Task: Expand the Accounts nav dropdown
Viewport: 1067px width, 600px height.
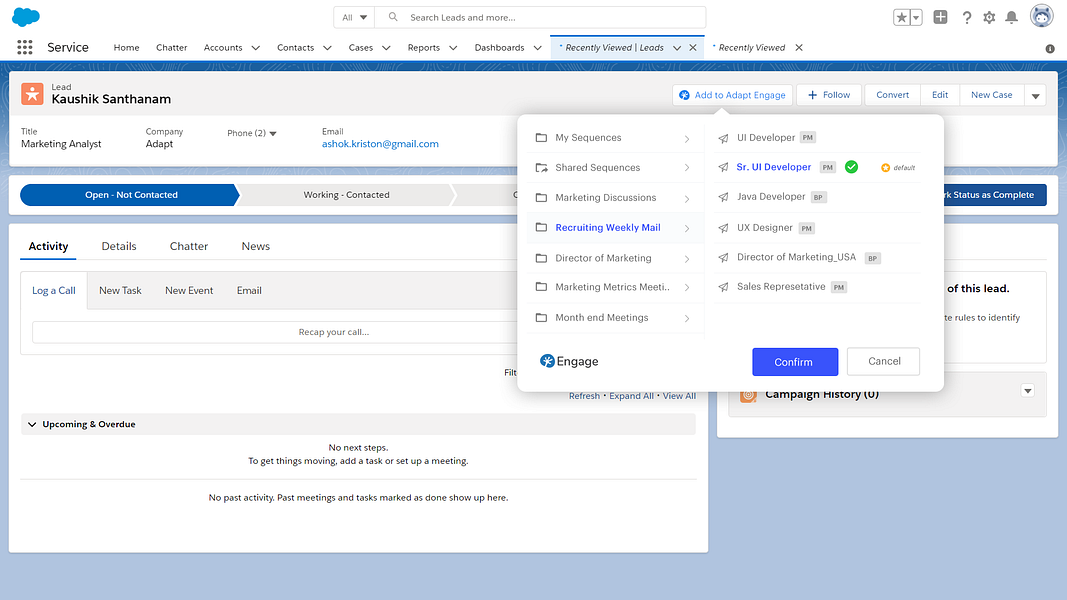Action: (255, 48)
